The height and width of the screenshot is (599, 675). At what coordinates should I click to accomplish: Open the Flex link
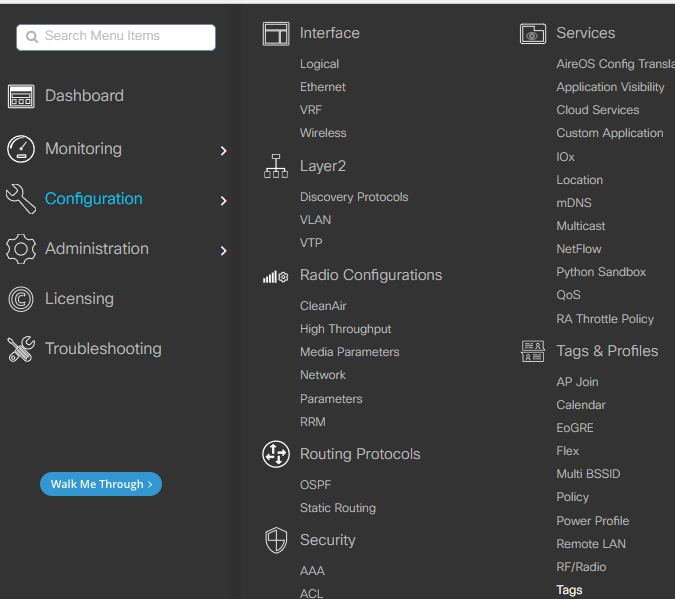tap(568, 451)
